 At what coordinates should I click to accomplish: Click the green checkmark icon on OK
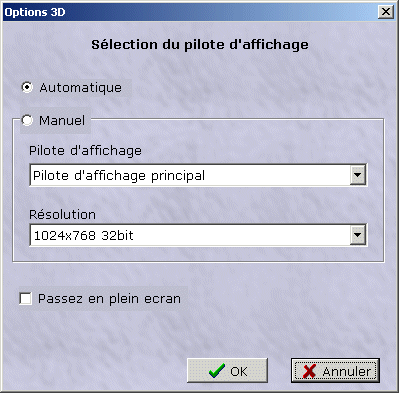point(217,371)
